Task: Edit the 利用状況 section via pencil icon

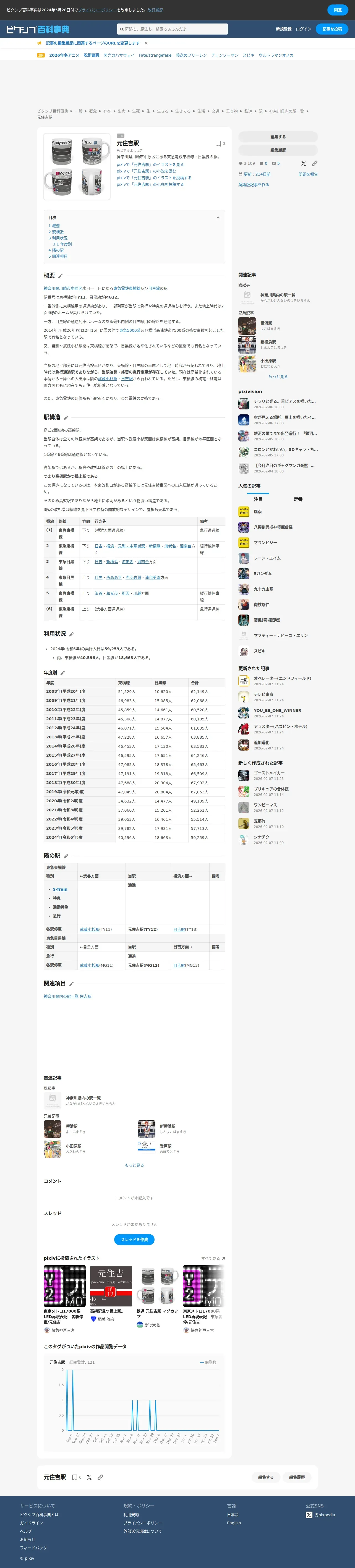Action: pos(71,634)
